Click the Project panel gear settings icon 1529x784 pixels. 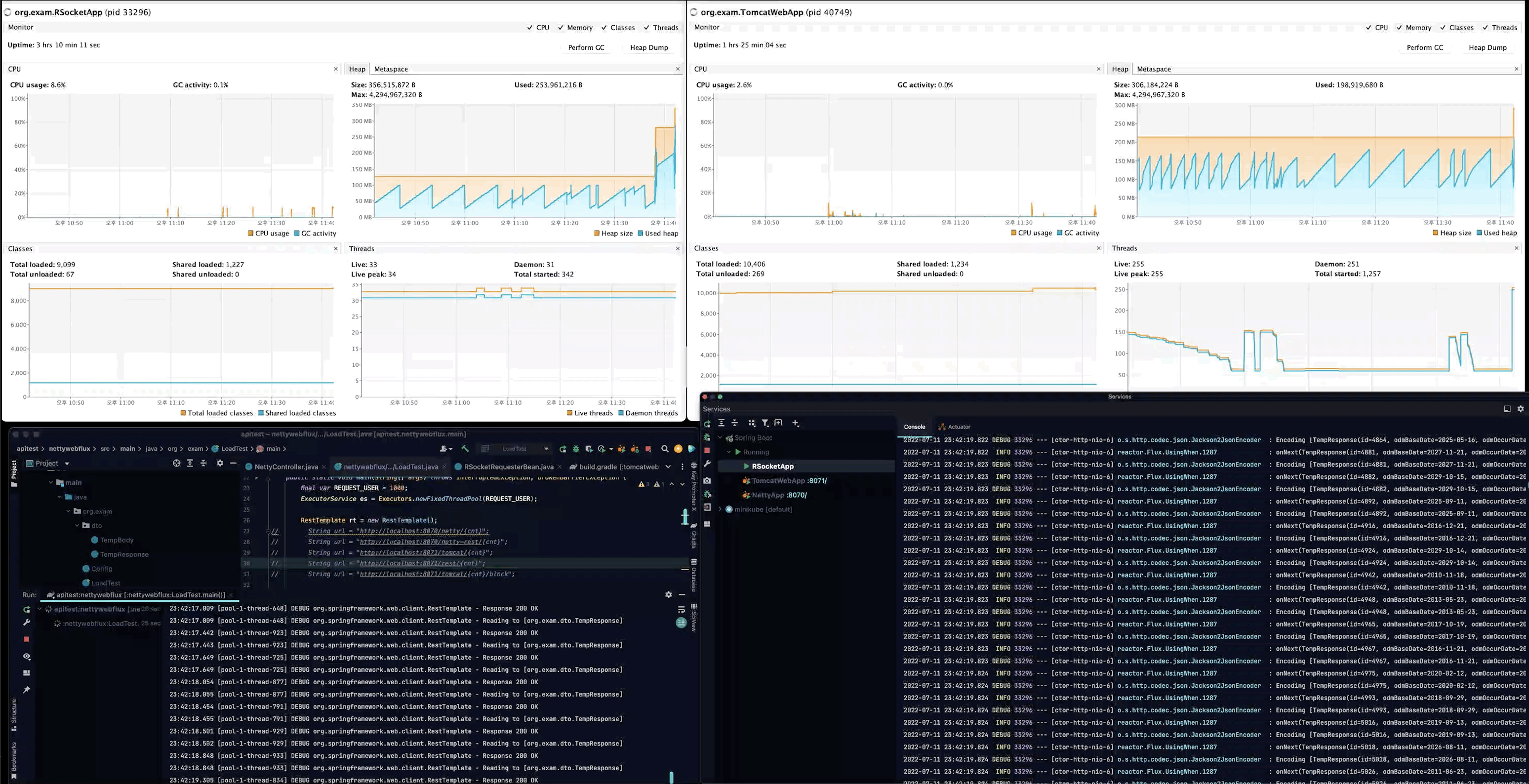pos(220,463)
